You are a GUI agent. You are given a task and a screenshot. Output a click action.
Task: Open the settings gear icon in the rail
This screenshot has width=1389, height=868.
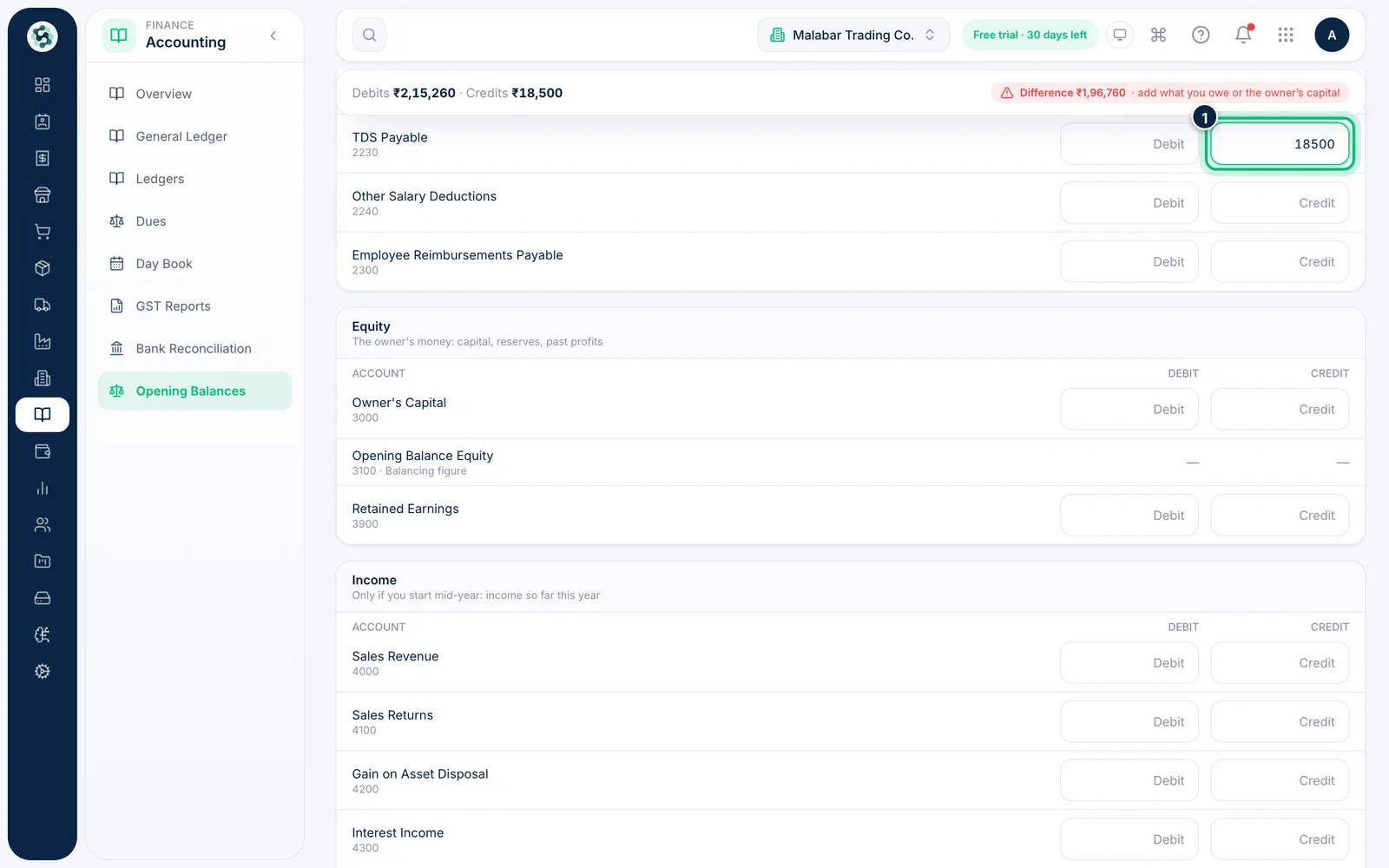pyautogui.click(x=42, y=672)
